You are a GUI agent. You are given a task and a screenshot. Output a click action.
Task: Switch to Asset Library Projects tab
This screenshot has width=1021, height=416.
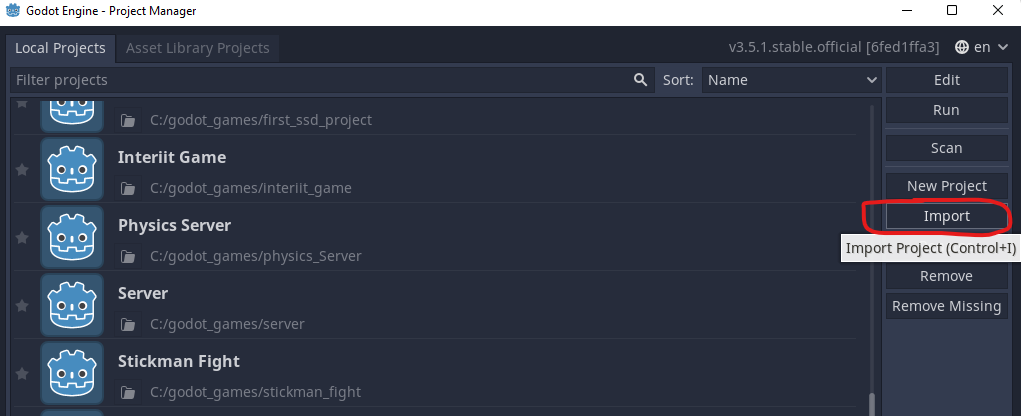click(198, 48)
